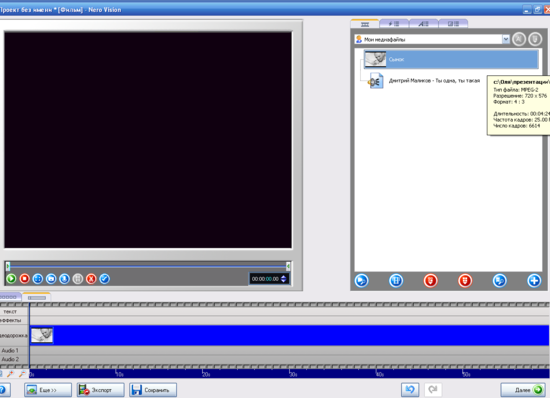
Task: Click the 'Еще >>' button
Action: pyautogui.click(x=48, y=390)
